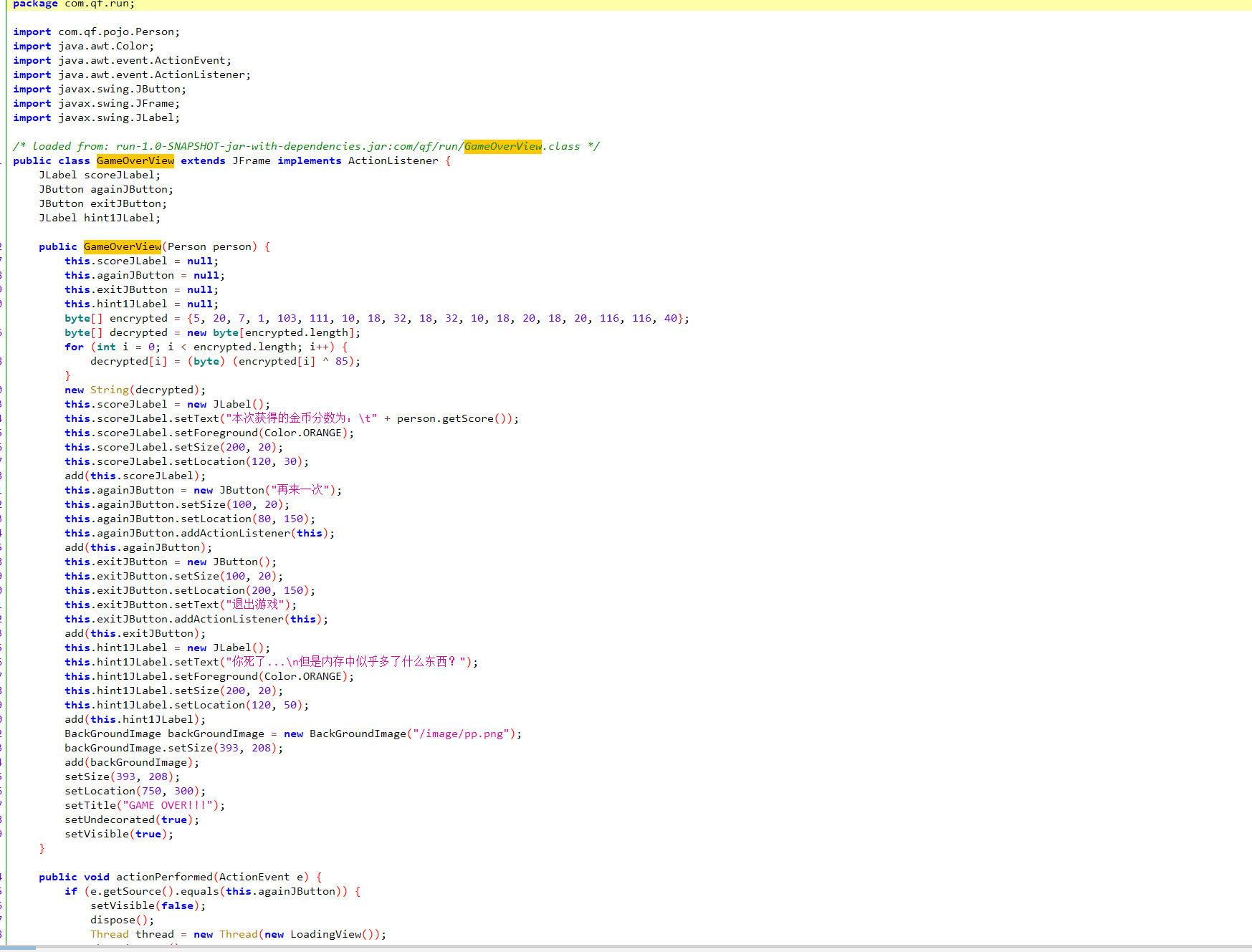Select the java.awt.Color import statement
The image size is (1252, 952).
(x=84, y=46)
